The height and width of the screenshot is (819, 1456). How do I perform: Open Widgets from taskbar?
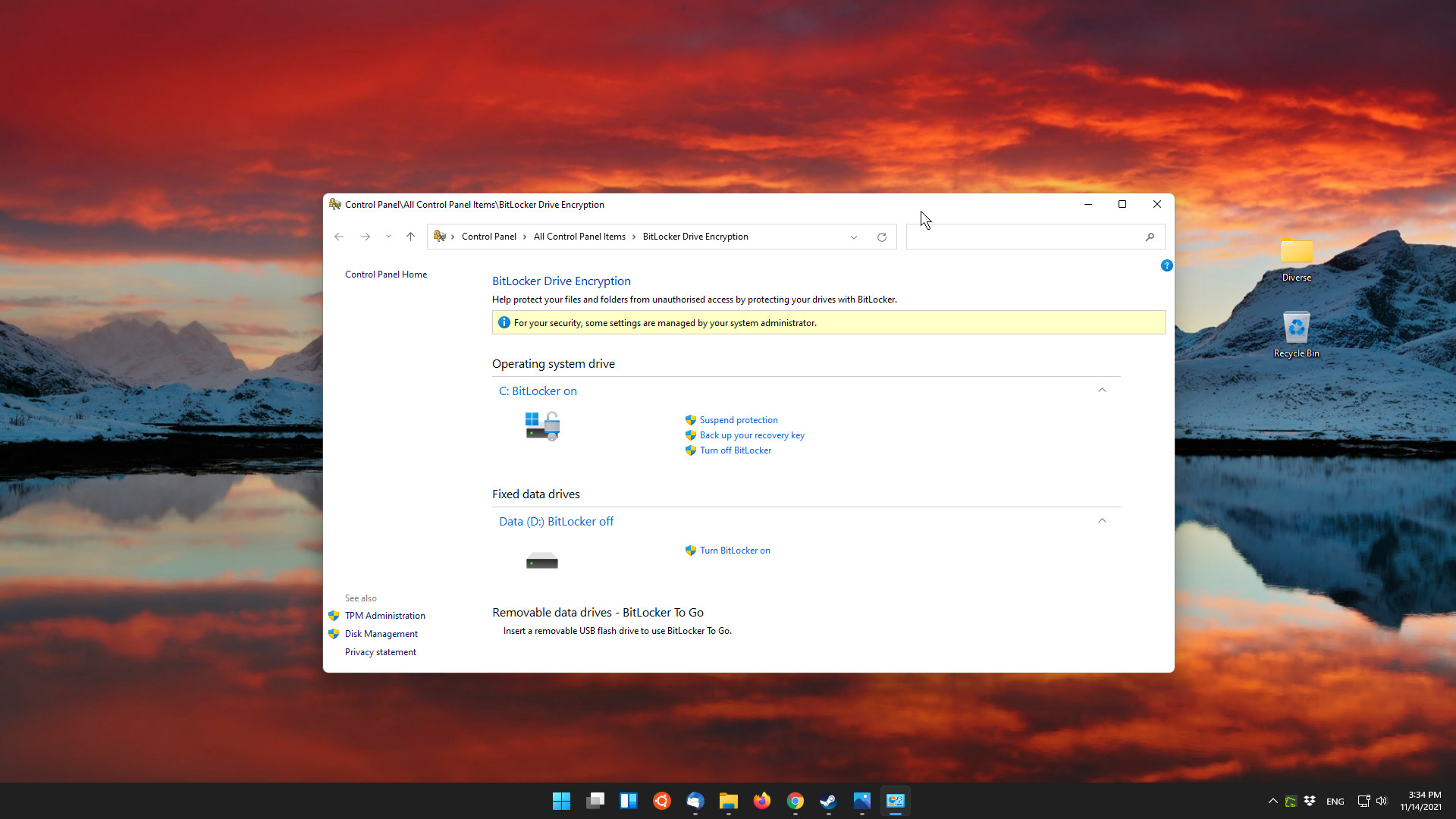coord(629,801)
